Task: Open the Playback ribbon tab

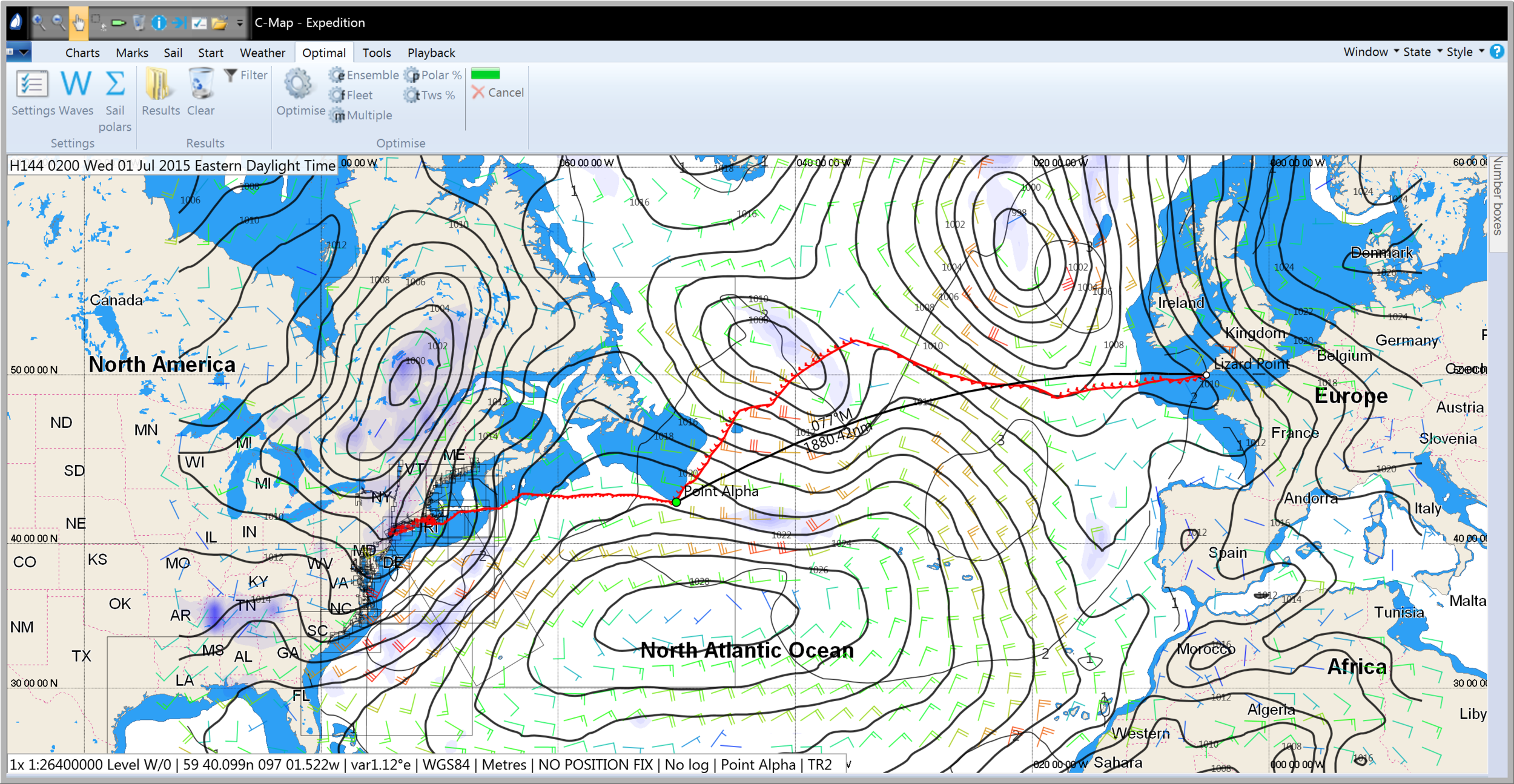Action: pyautogui.click(x=431, y=53)
